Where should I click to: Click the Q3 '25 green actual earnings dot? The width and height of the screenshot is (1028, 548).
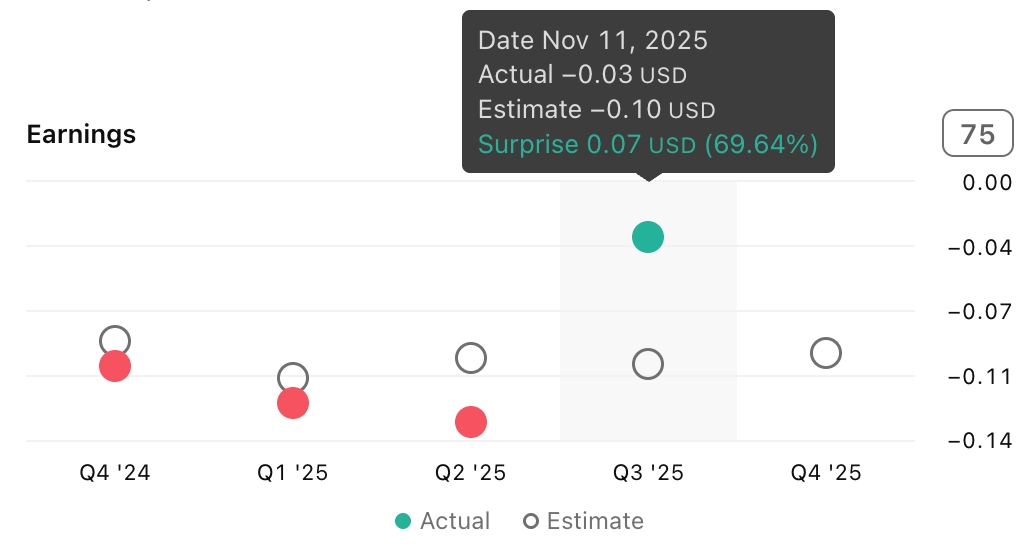648,237
